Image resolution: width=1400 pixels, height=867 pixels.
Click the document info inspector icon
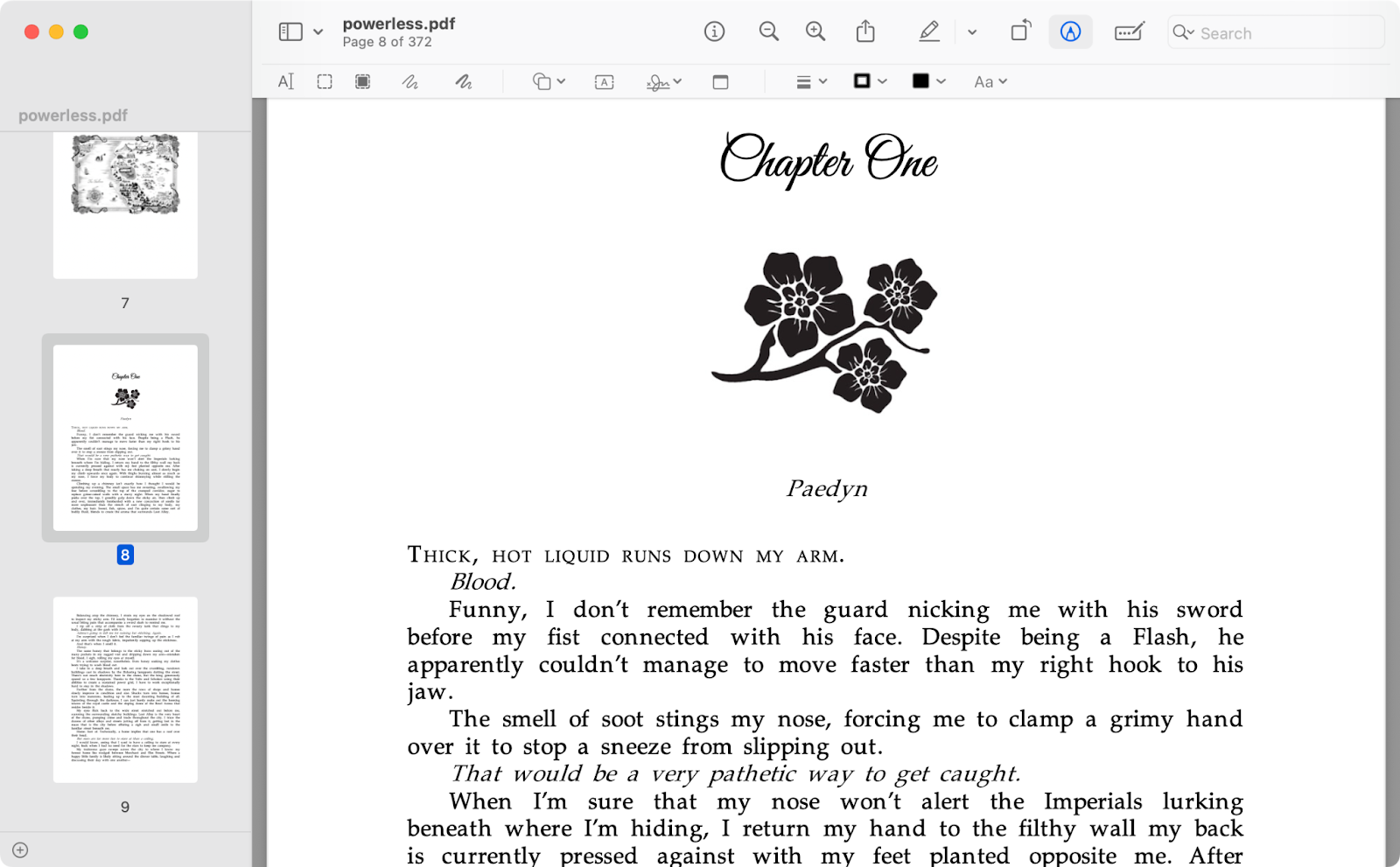(x=714, y=32)
